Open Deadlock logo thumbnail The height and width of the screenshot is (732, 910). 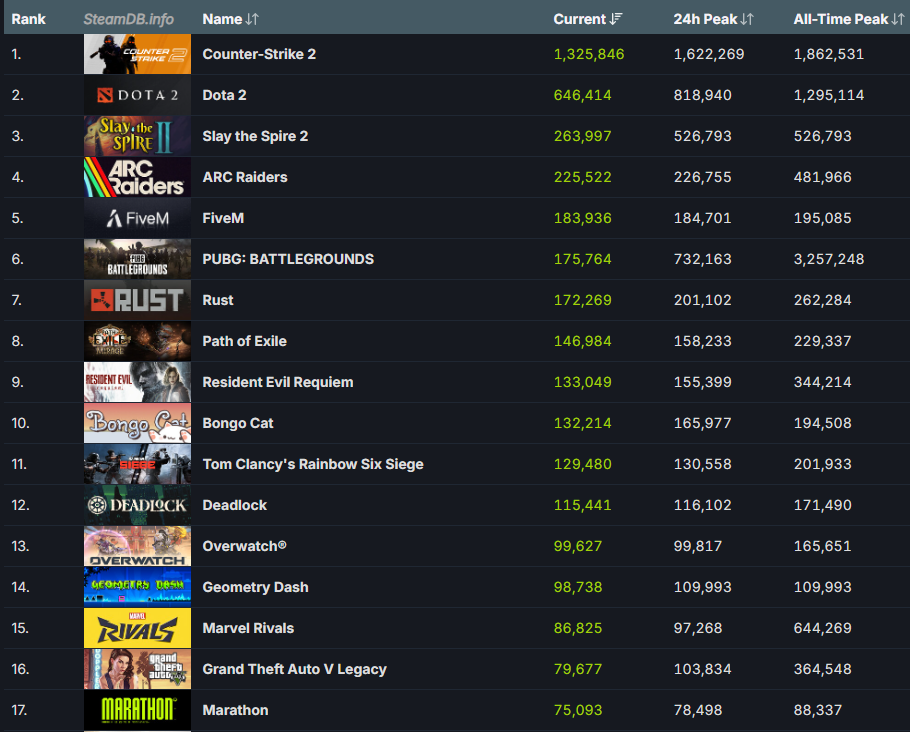point(137,505)
